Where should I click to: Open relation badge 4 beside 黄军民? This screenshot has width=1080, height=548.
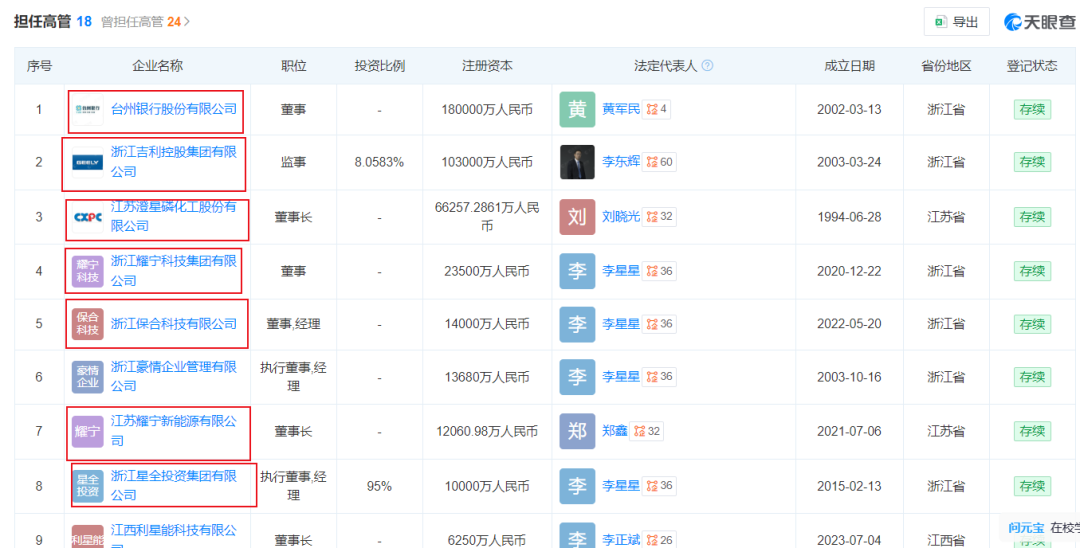point(656,109)
